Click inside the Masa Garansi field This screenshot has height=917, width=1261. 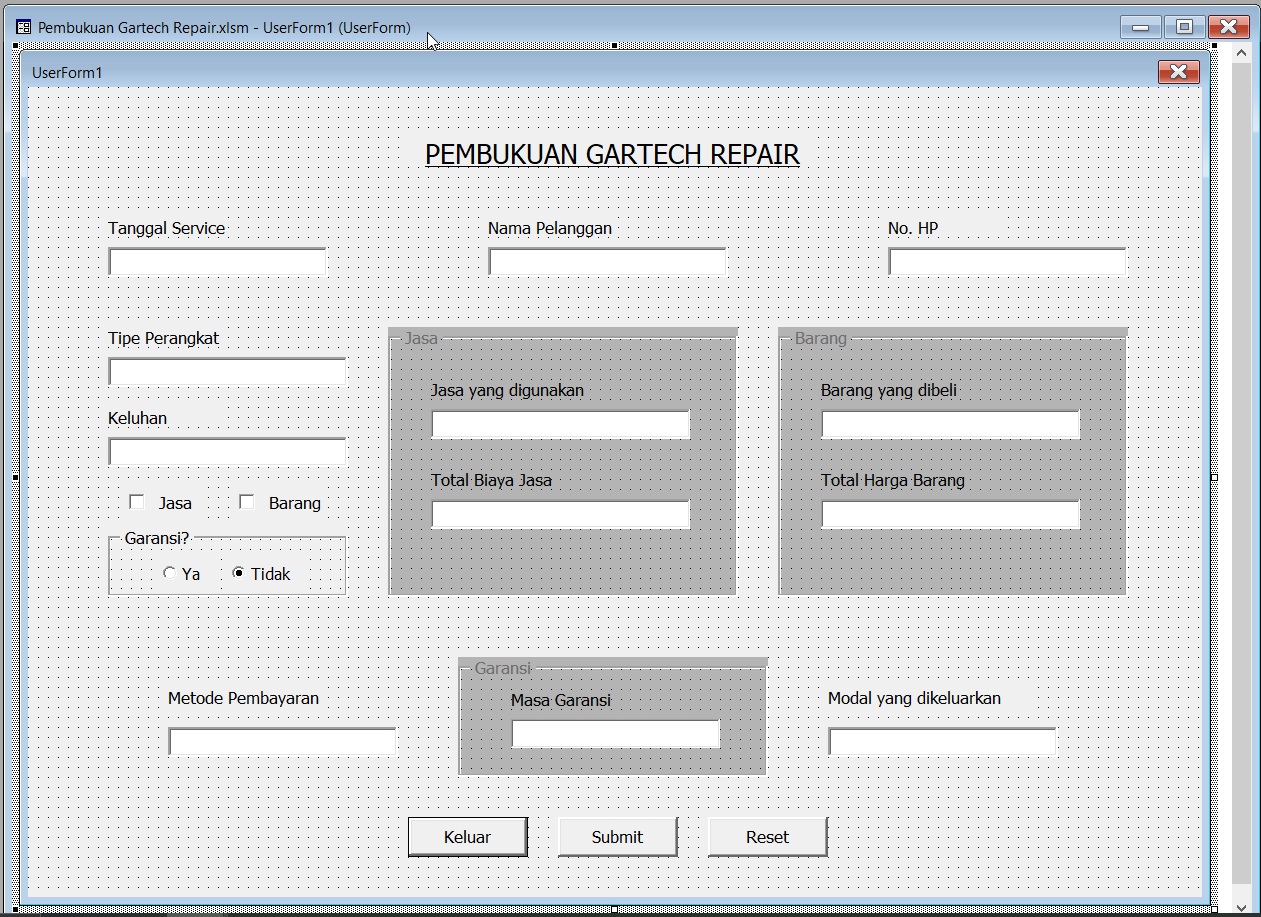point(615,733)
